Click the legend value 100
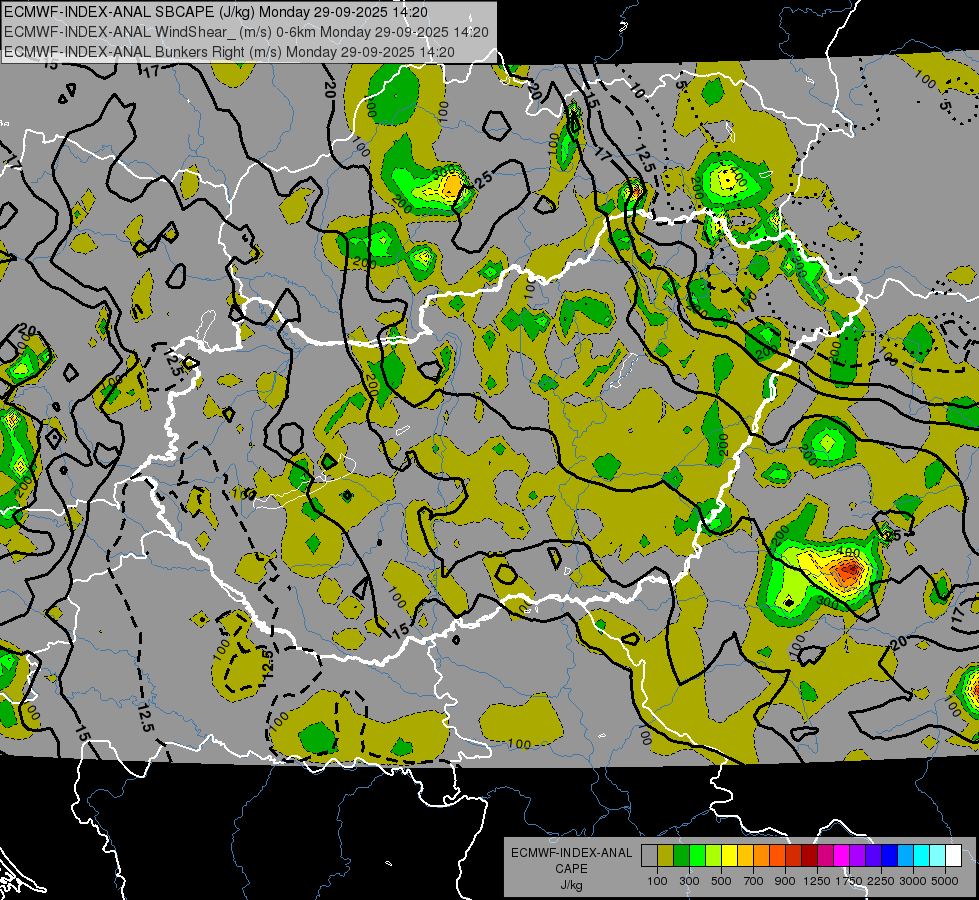The width and height of the screenshot is (979, 900). (657, 881)
